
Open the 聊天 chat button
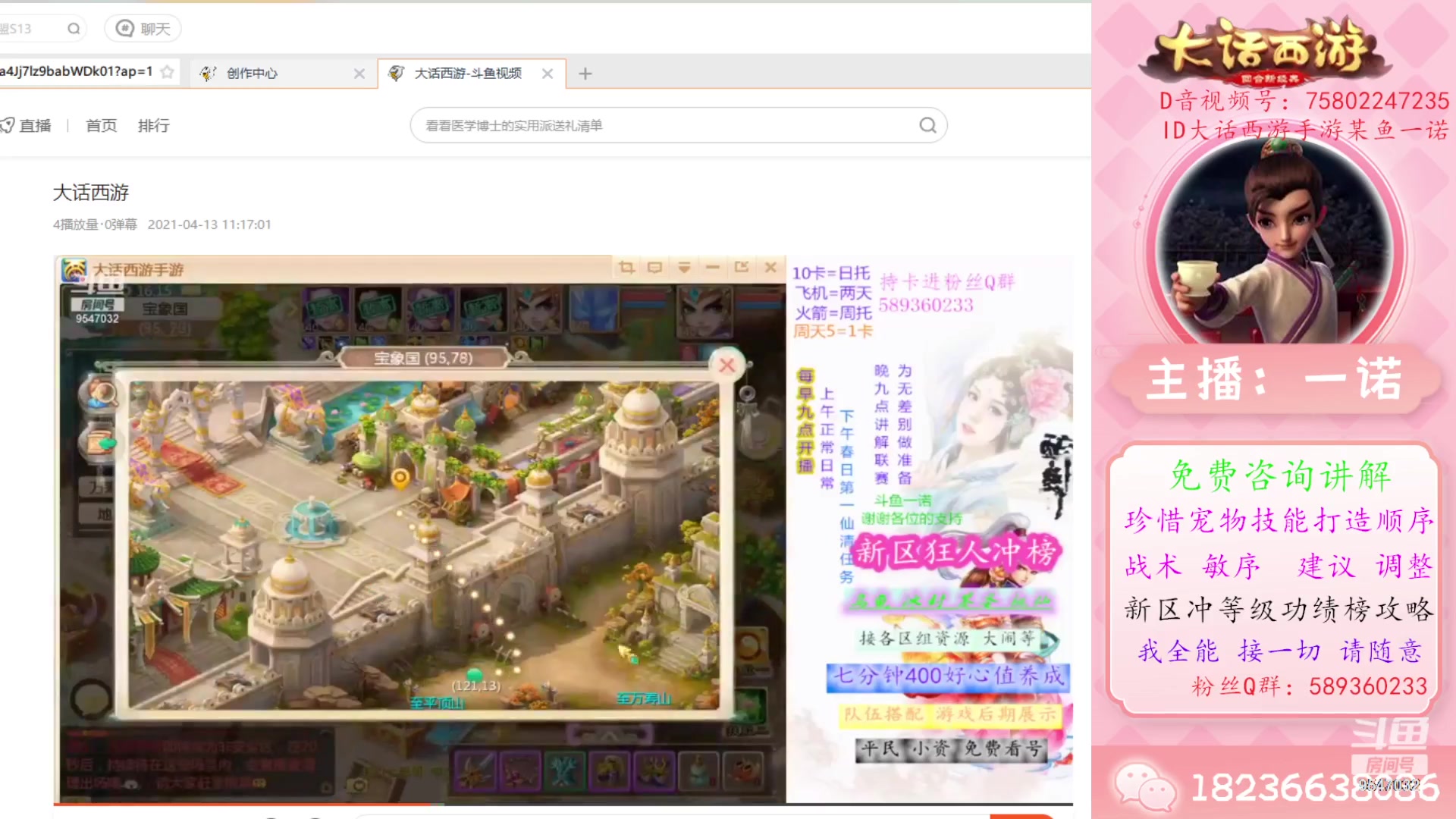[x=143, y=29]
